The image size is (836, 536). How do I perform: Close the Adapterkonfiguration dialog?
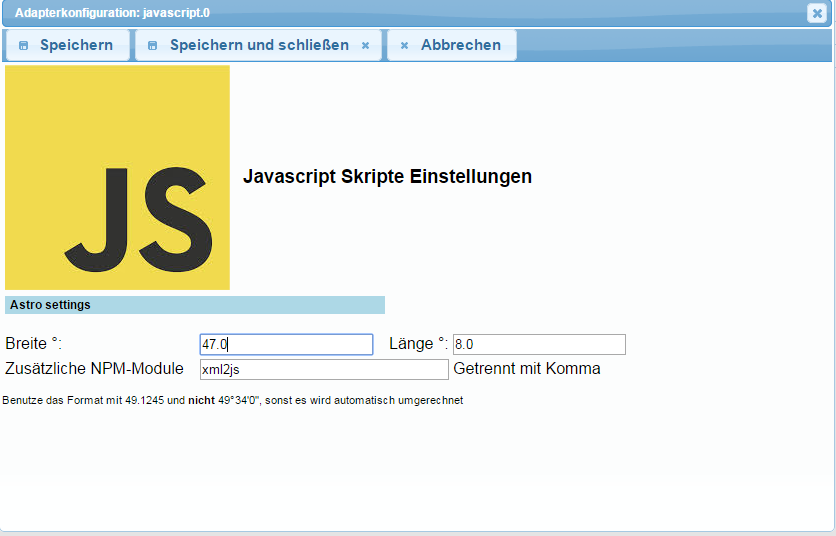tap(817, 13)
